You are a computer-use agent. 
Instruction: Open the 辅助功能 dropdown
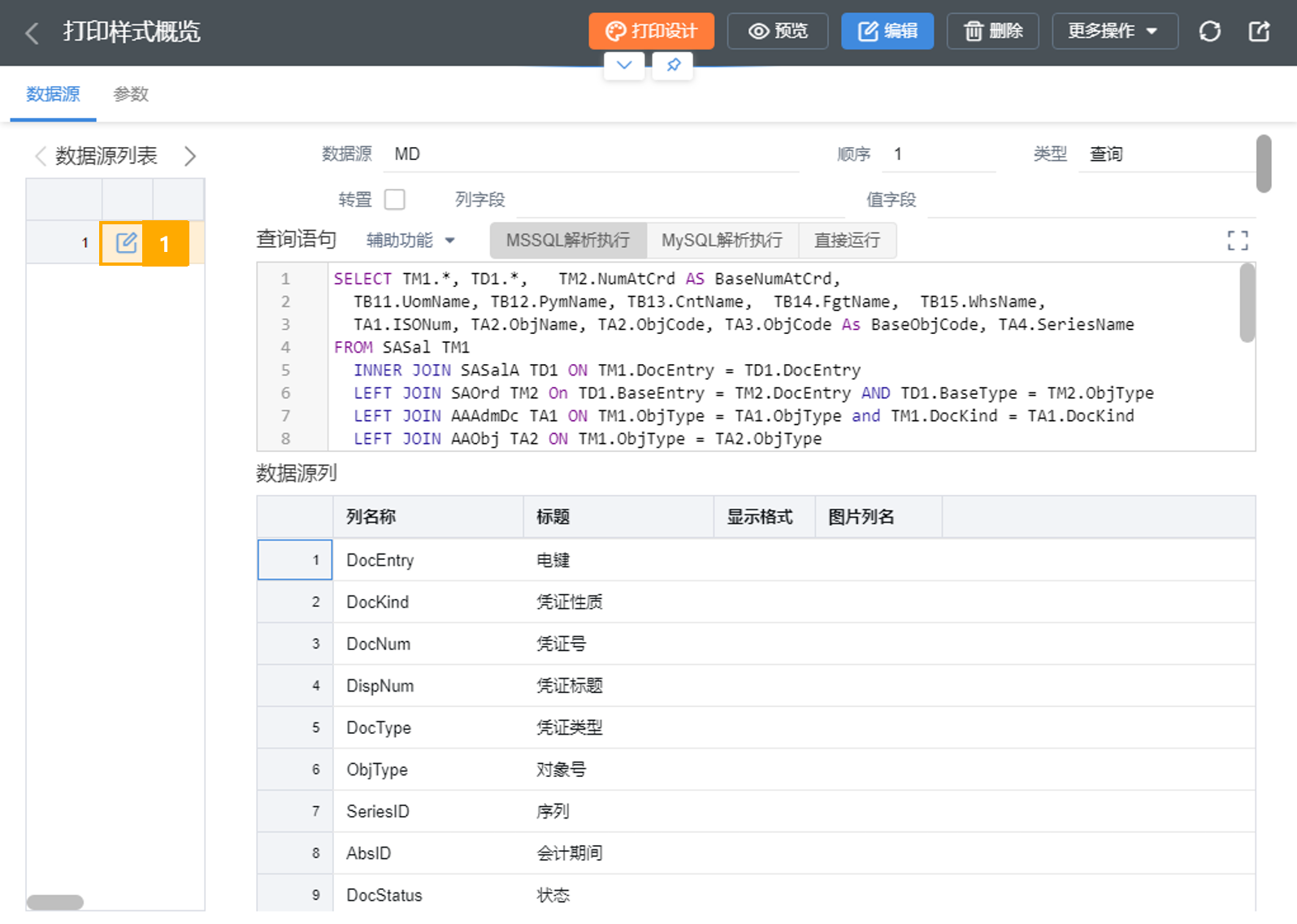pyautogui.click(x=410, y=241)
